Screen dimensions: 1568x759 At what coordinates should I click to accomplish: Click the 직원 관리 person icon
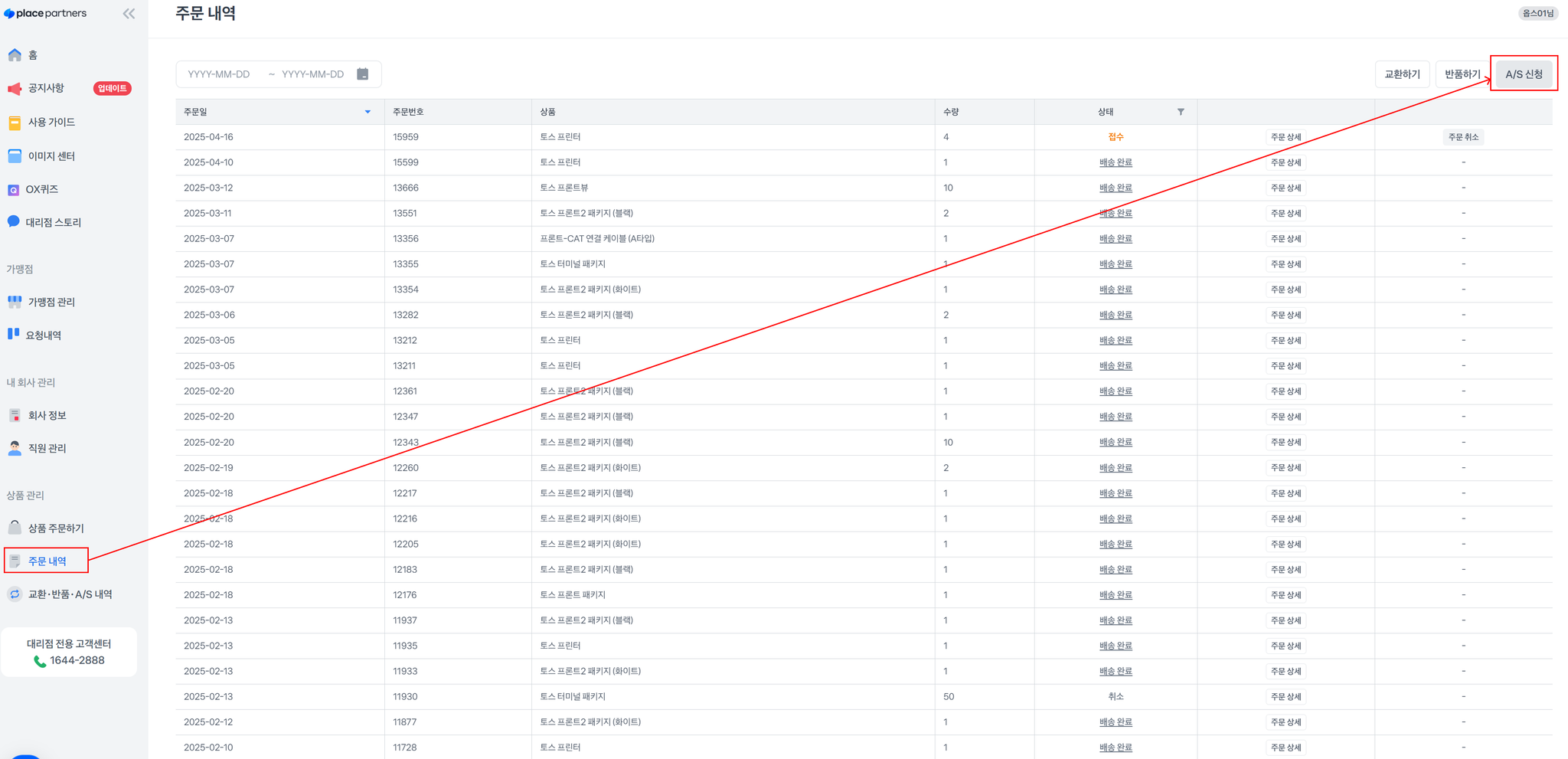pyautogui.click(x=15, y=448)
